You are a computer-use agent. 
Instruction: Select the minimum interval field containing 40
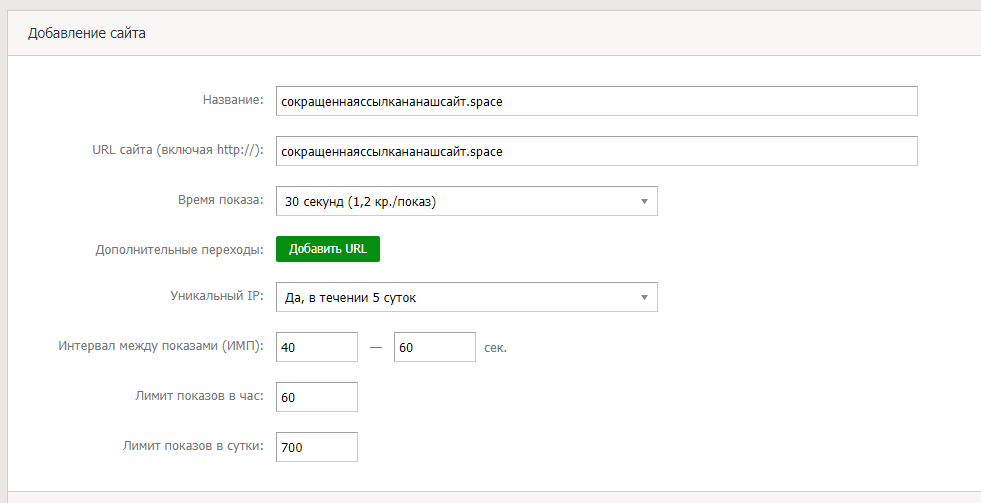coord(316,347)
